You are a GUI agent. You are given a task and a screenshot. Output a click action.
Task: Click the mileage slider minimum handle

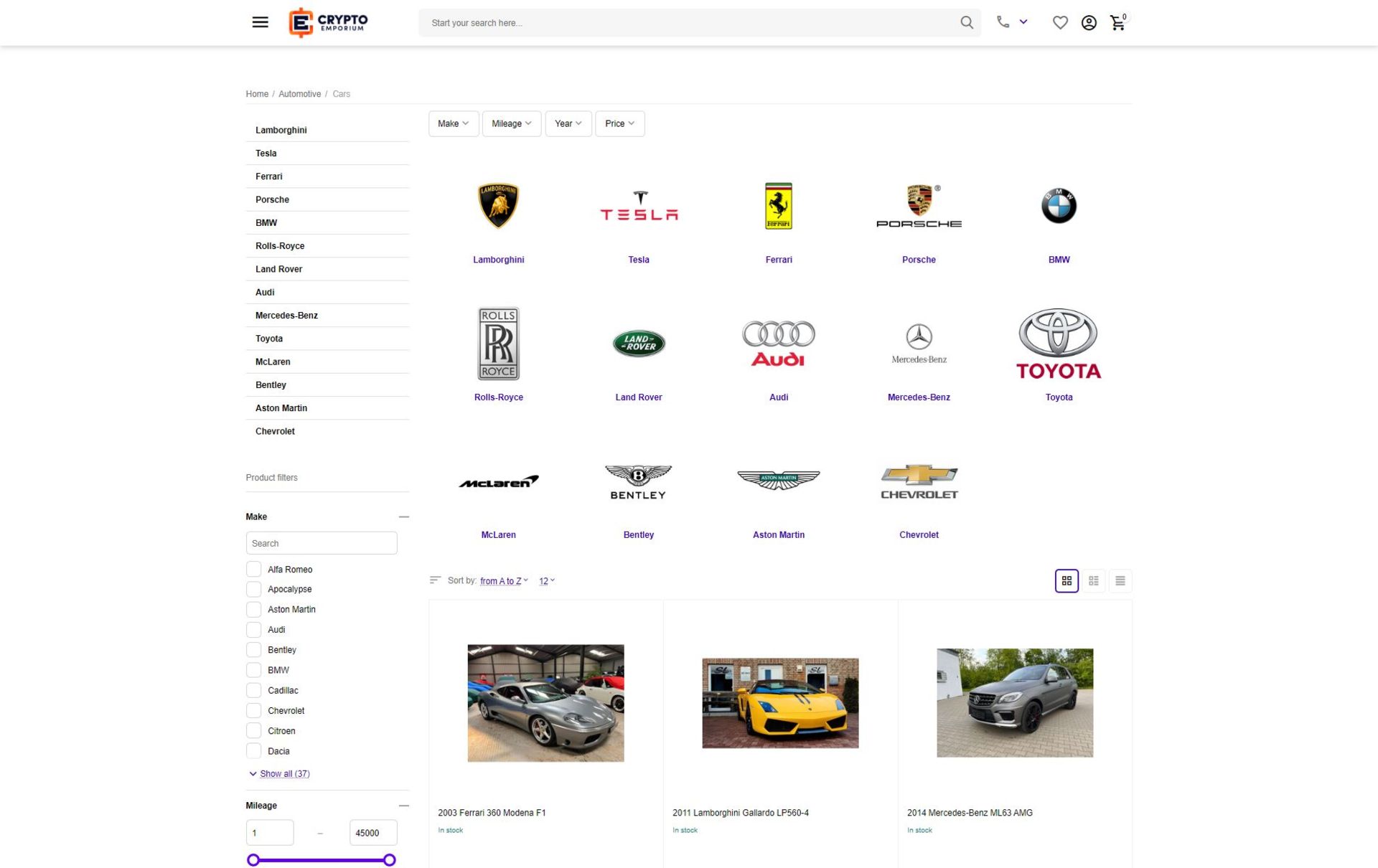[x=253, y=859]
